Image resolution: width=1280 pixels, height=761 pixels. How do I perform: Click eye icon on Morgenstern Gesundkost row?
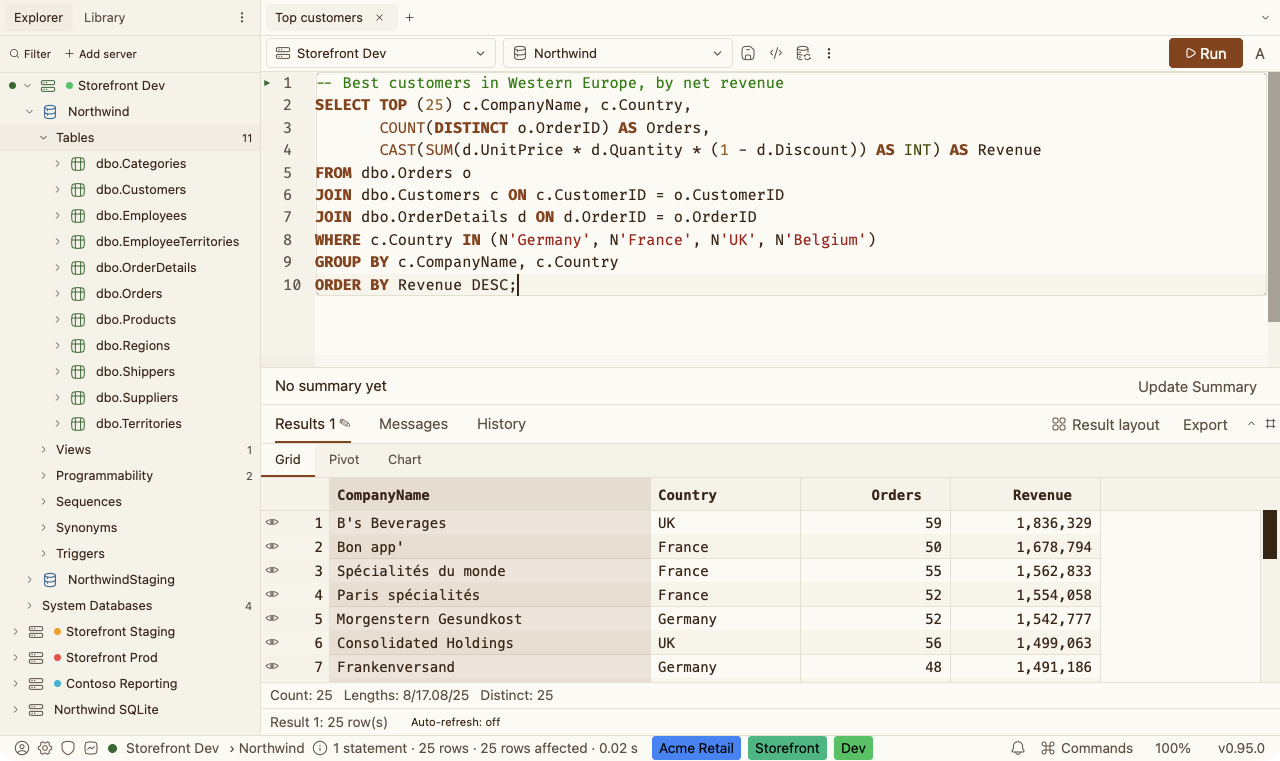coord(271,618)
